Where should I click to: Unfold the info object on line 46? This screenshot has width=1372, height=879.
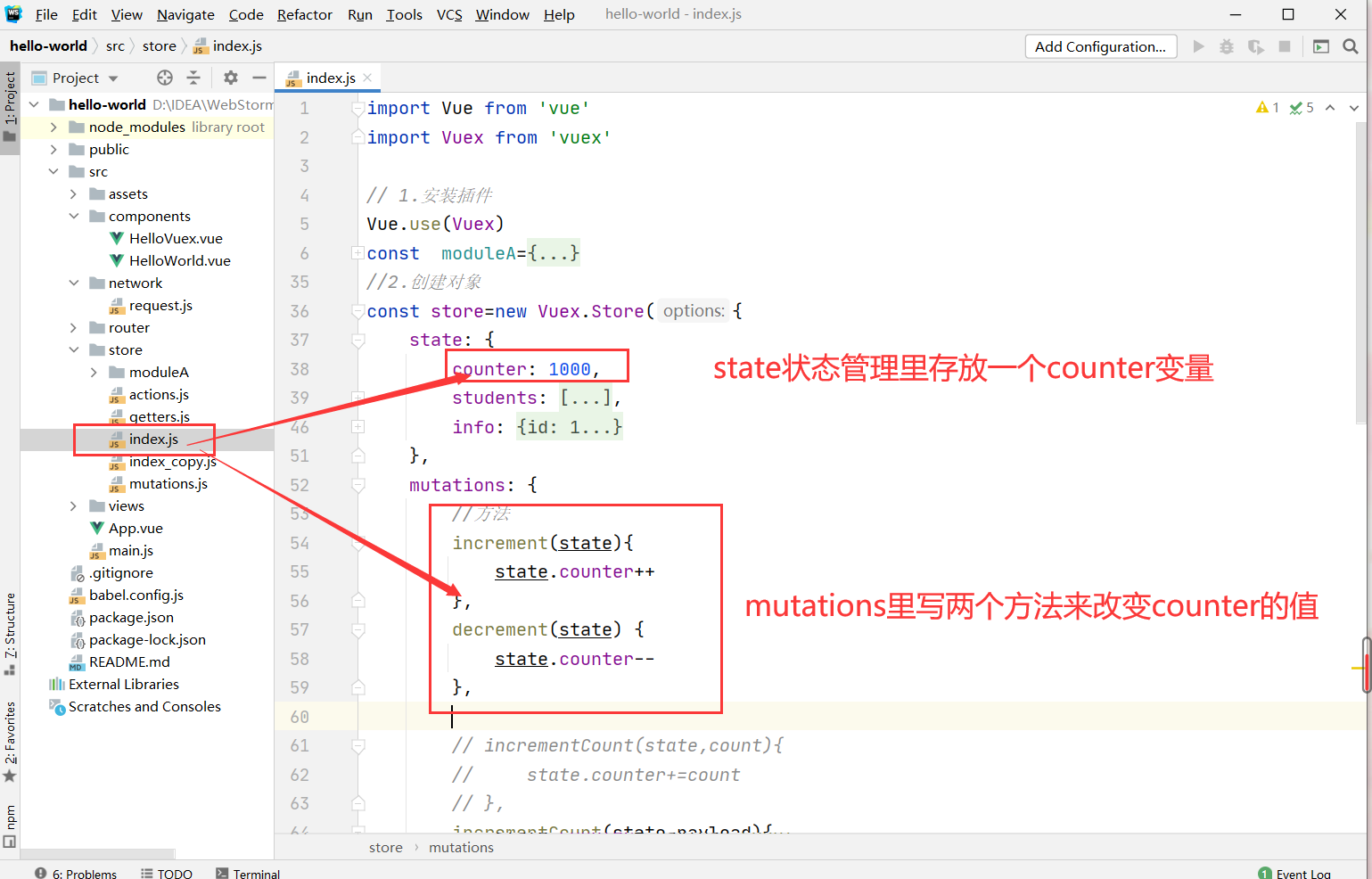pos(357,427)
